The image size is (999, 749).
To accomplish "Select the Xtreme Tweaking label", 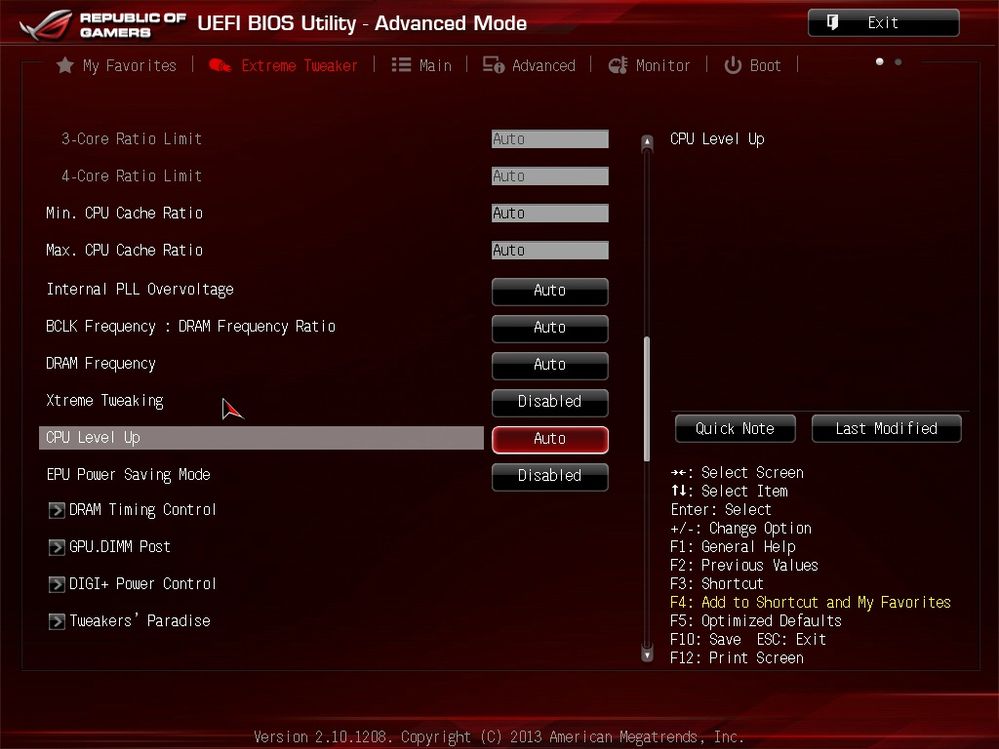I will point(104,401).
